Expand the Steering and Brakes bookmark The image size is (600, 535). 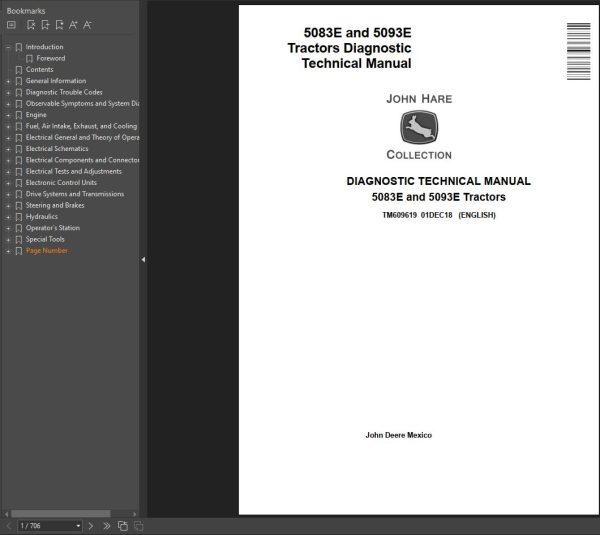pyautogui.click(x=8, y=206)
